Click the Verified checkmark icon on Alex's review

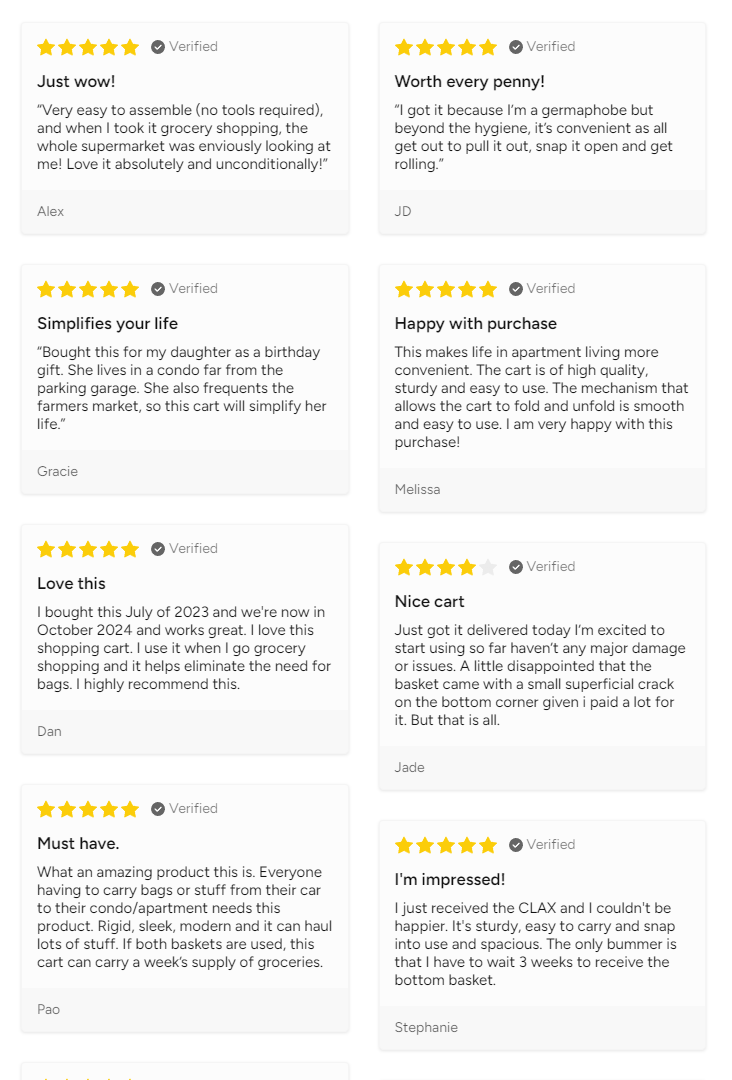click(x=158, y=47)
